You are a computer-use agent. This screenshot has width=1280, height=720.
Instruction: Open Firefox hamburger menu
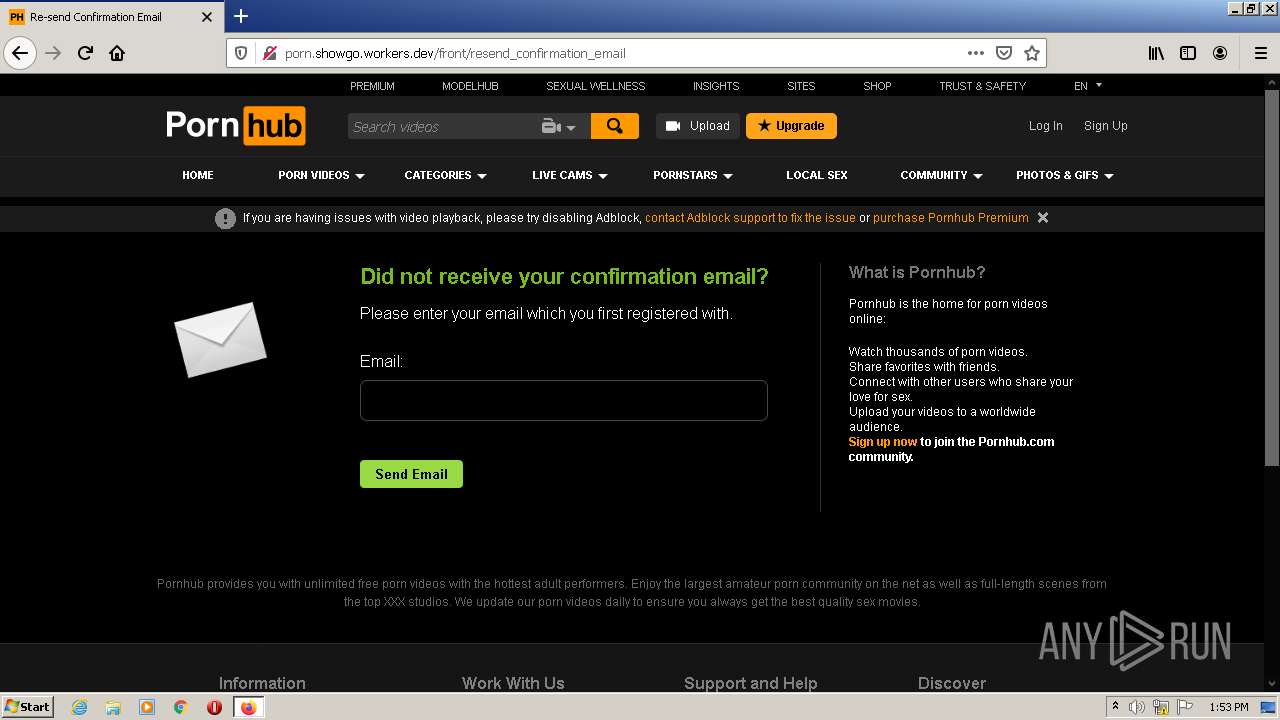1260,53
